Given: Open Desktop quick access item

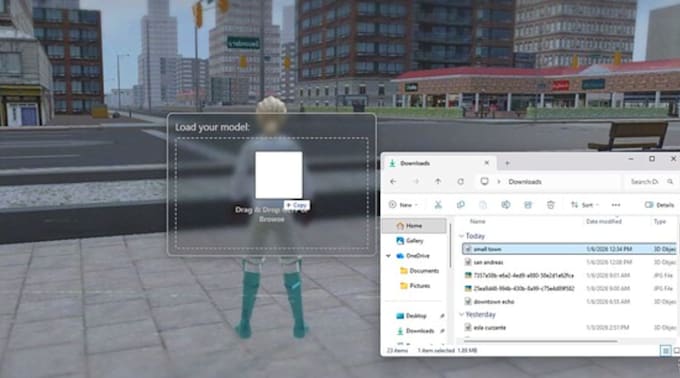Looking at the screenshot, I should point(415,316).
